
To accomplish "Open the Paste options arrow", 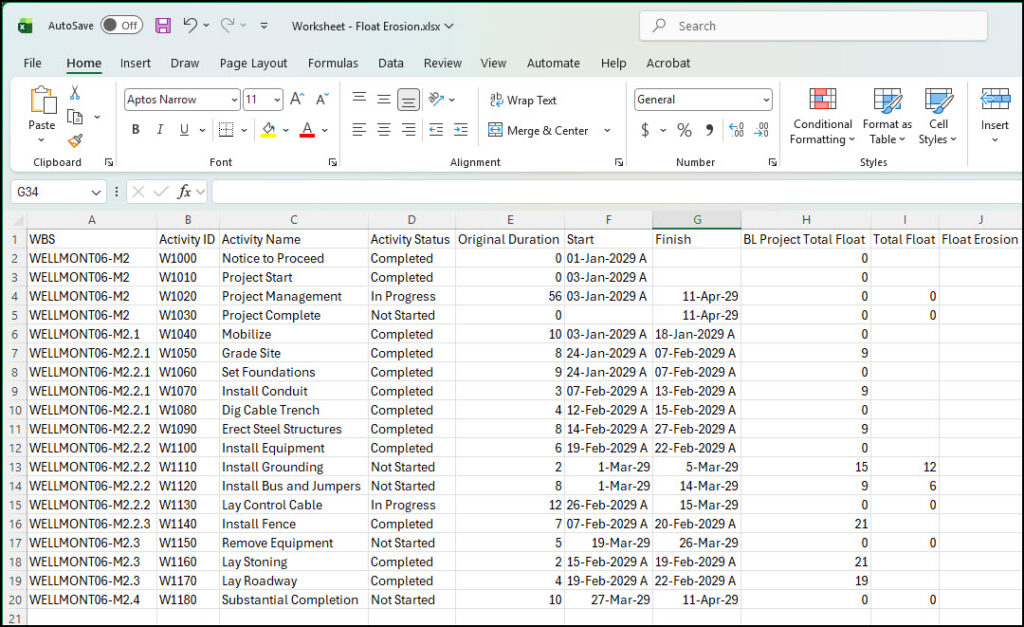I will [x=41, y=140].
